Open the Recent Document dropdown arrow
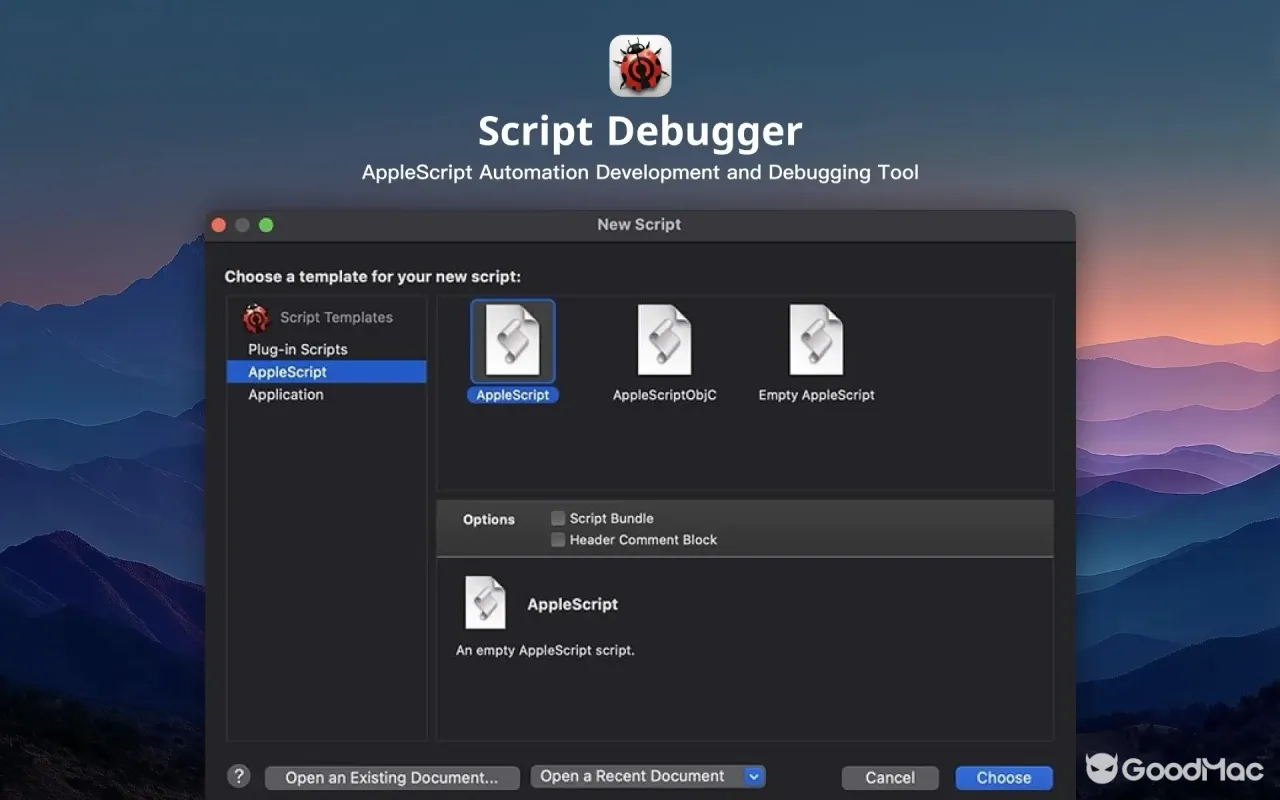The height and width of the screenshot is (800, 1280). (x=755, y=776)
